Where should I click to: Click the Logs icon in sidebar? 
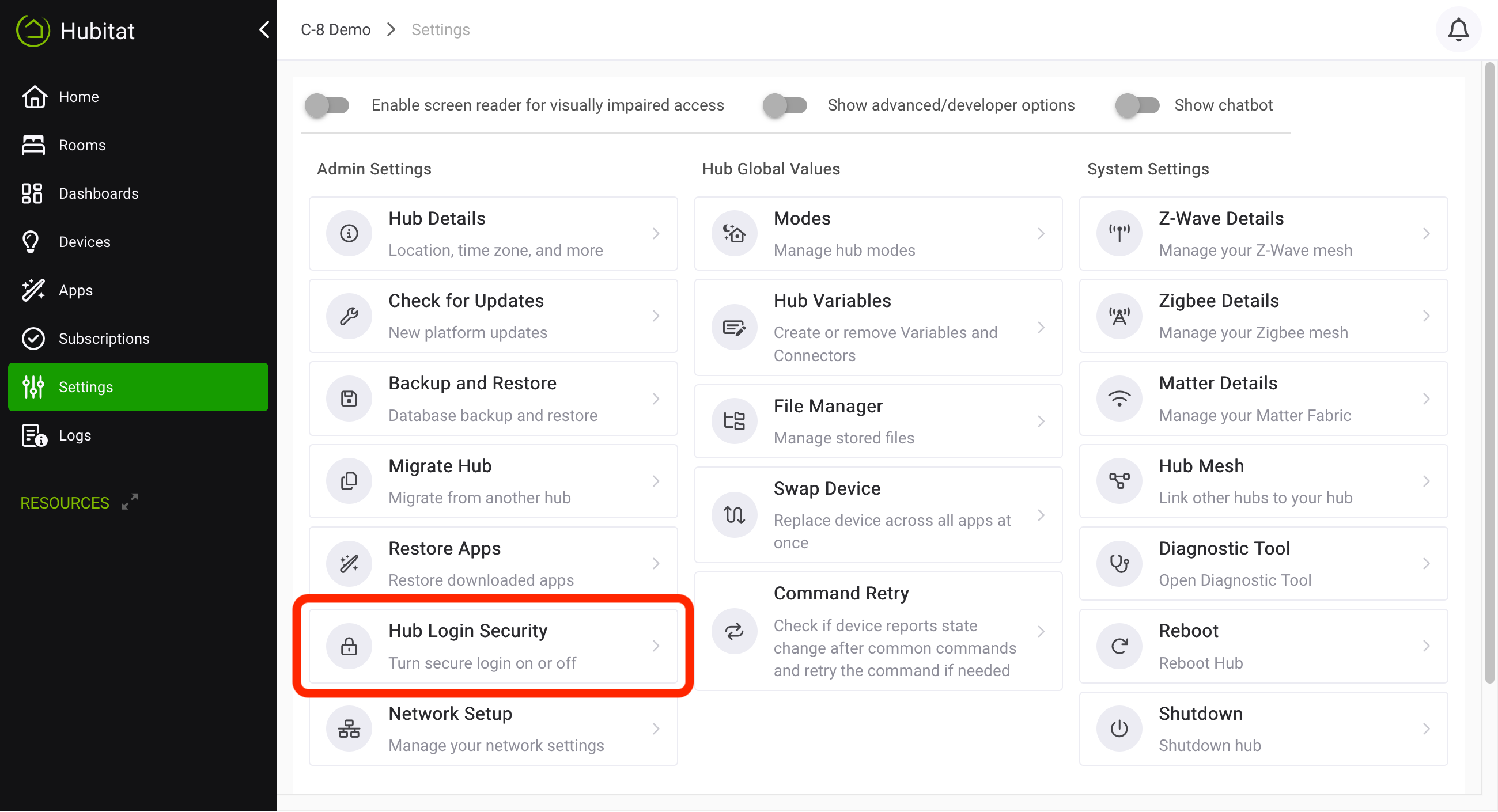(x=33, y=435)
